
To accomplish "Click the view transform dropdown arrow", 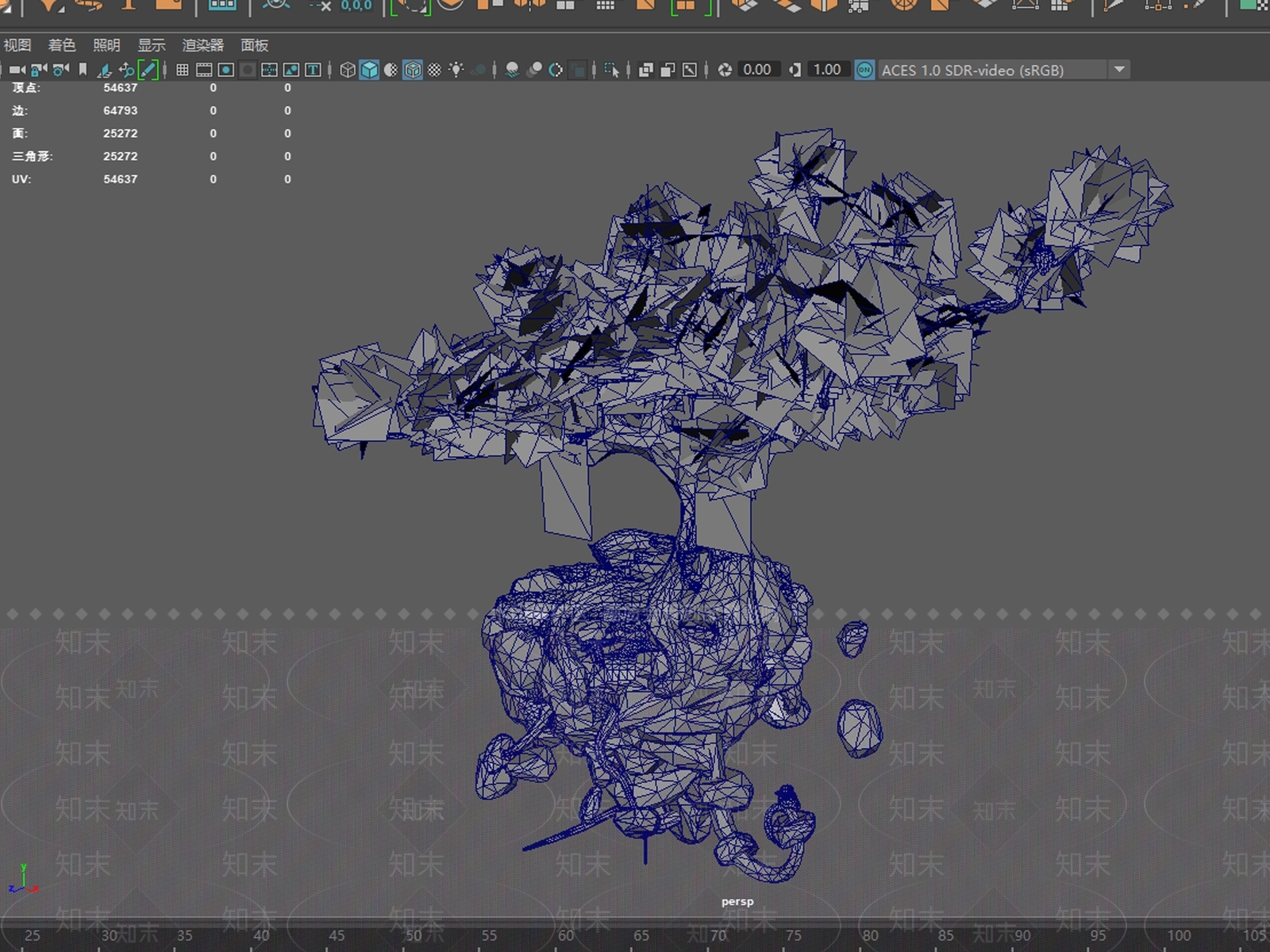I will click(1119, 70).
